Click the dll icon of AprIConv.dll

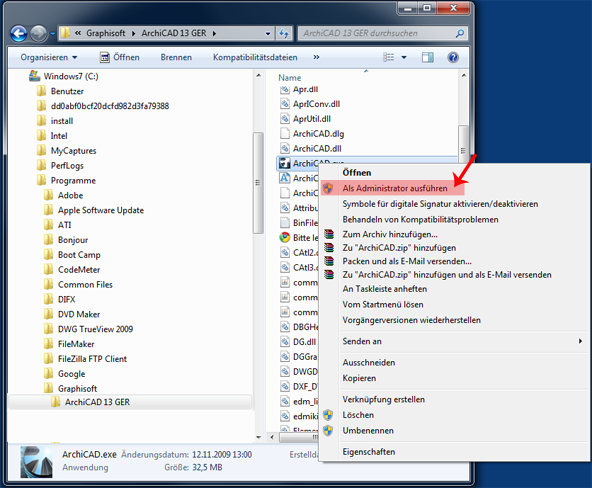click(x=284, y=104)
